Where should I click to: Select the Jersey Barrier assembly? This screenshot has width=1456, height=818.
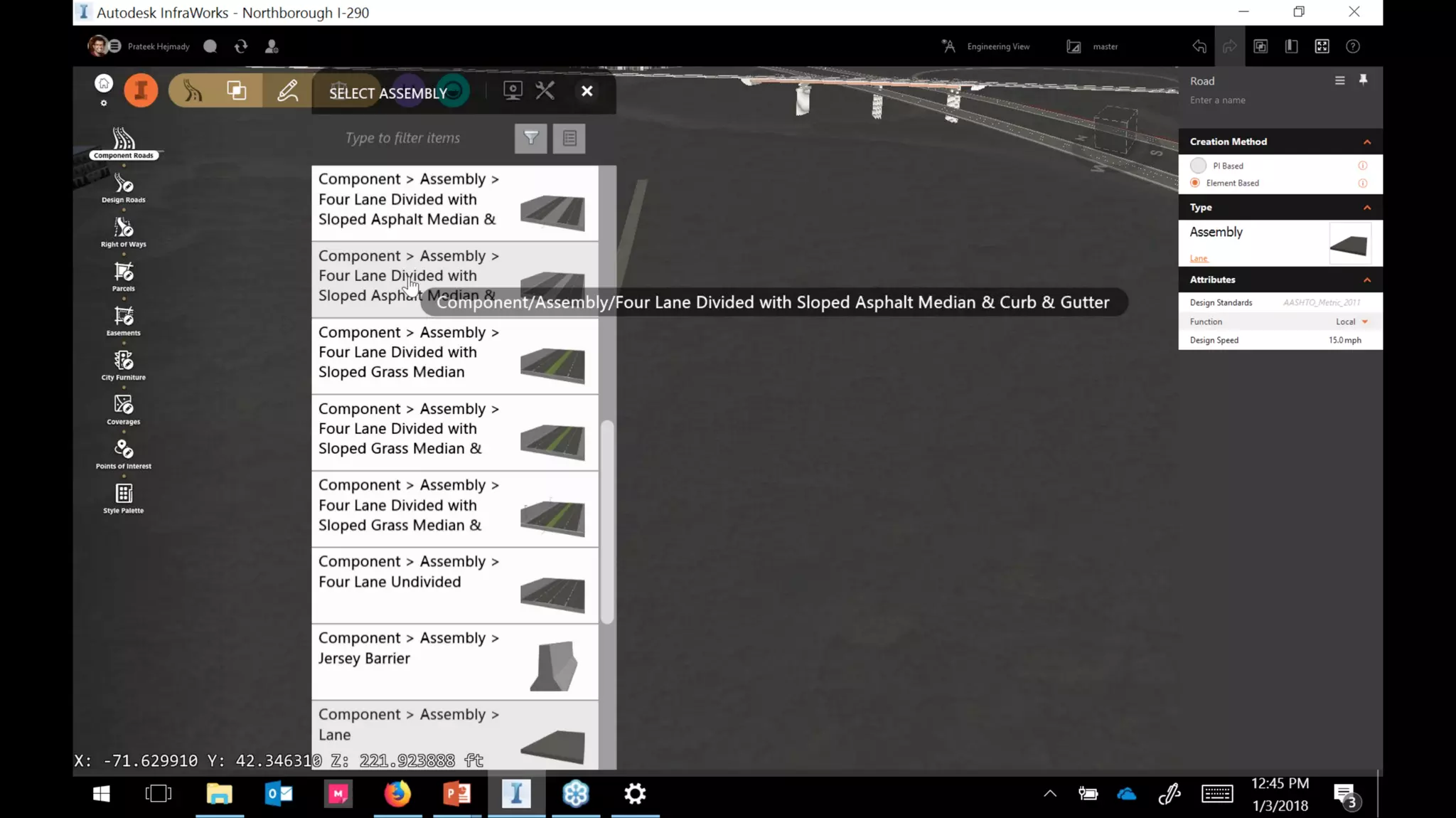point(455,662)
